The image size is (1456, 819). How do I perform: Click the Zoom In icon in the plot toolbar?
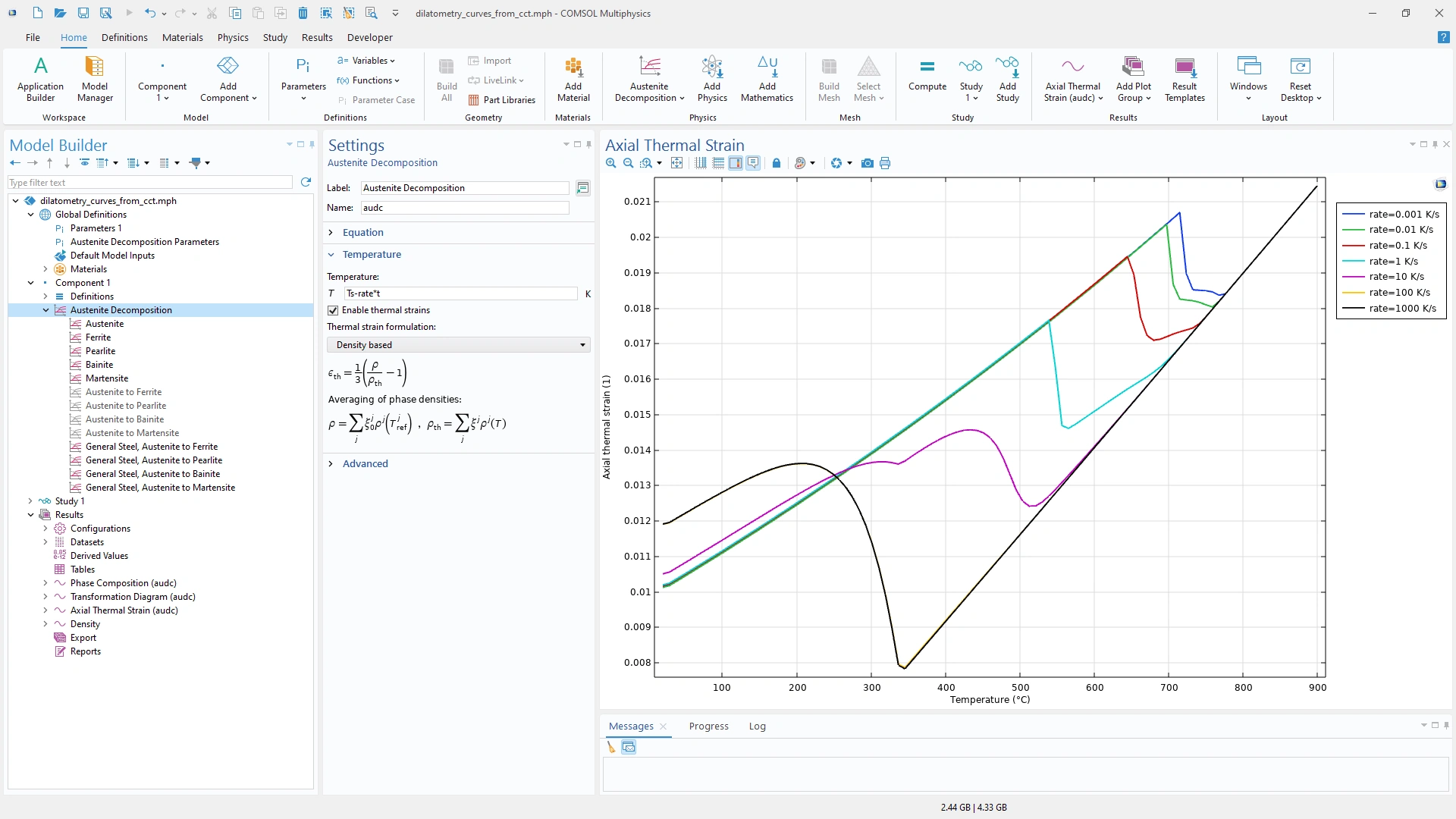pos(611,163)
